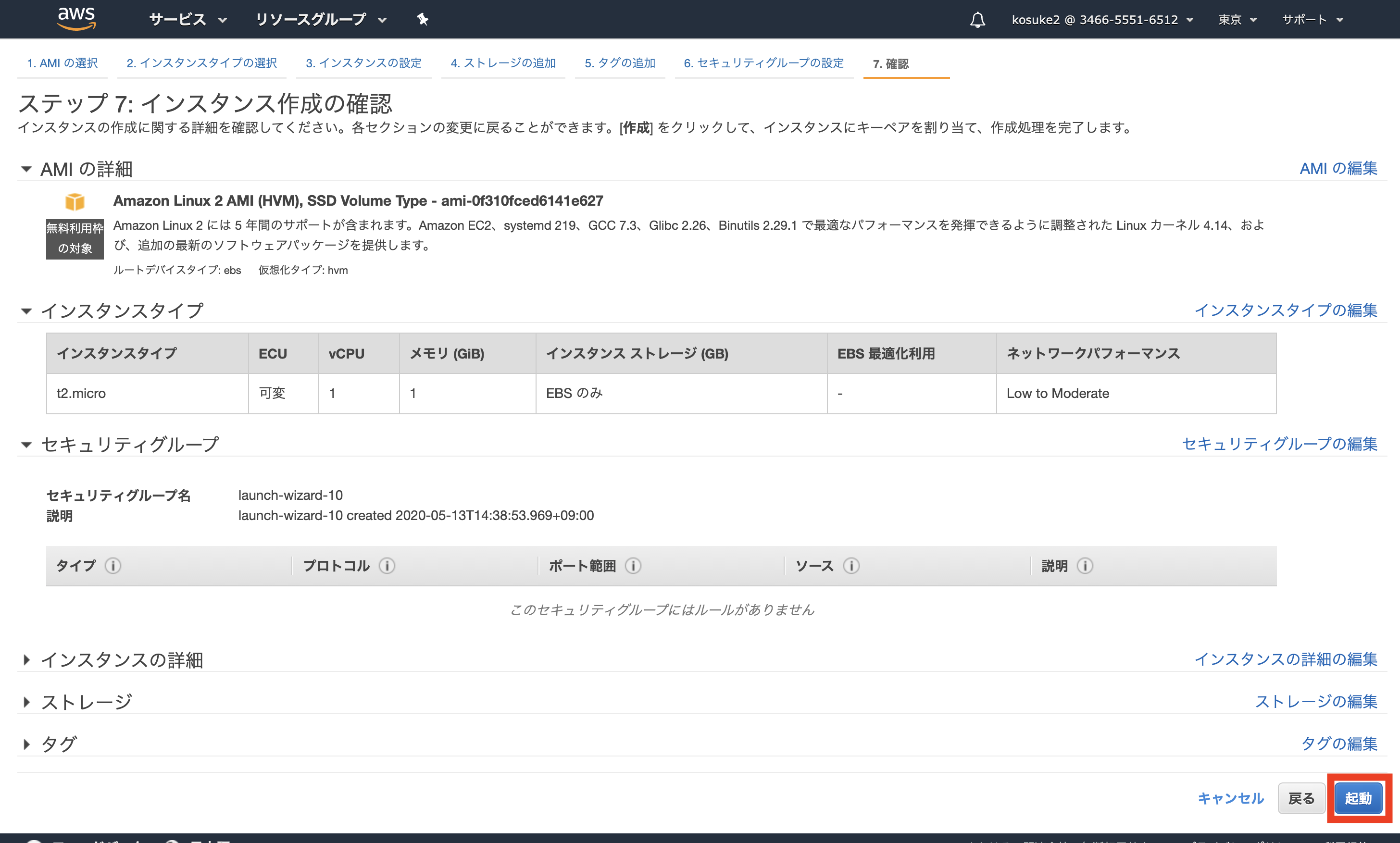Screen dimensions: 1400x843
Task: Go to step 2. インスタンスタイプの選択
Action: [202, 63]
